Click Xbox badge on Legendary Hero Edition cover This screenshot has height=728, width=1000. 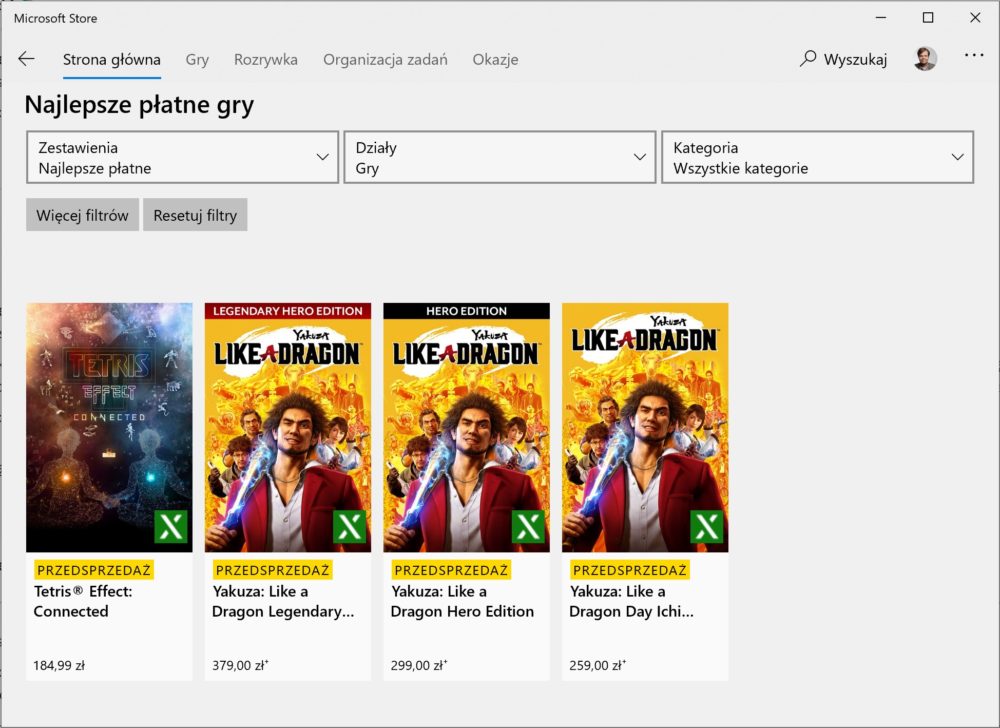(x=350, y=527)
